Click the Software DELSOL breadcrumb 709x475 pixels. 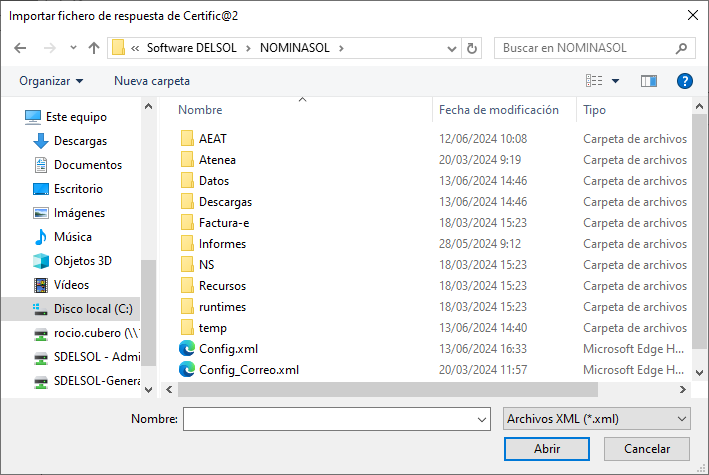(192, 48)
